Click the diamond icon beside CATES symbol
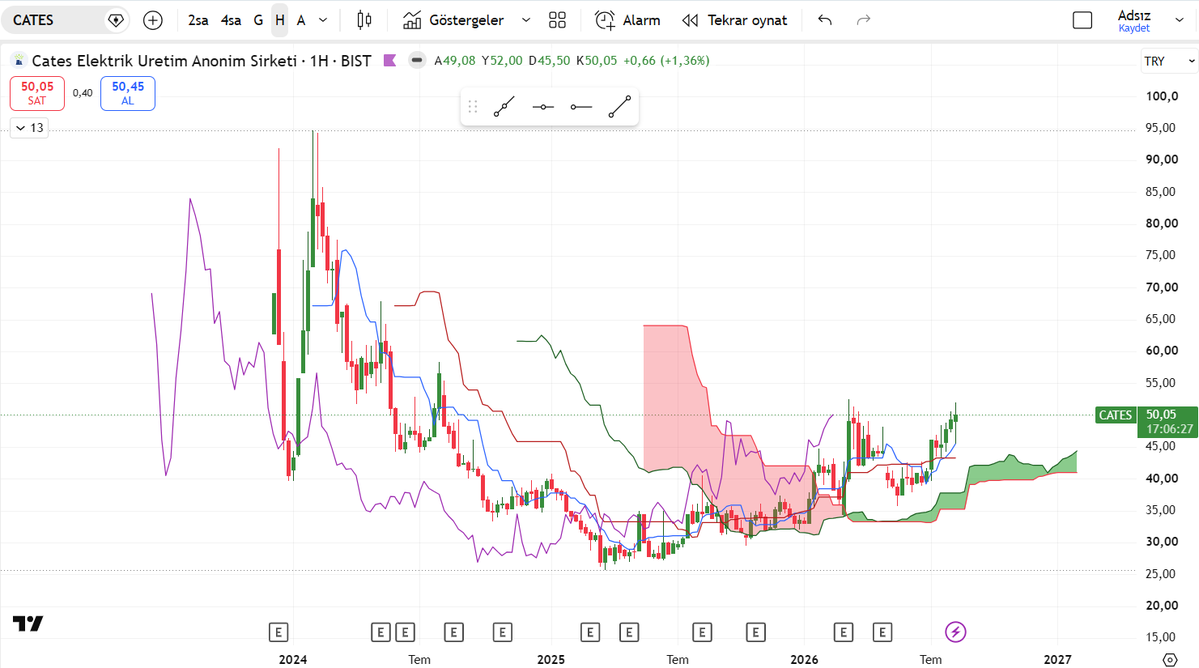The height and width of the screenshot is (668, 1199). 115,21
